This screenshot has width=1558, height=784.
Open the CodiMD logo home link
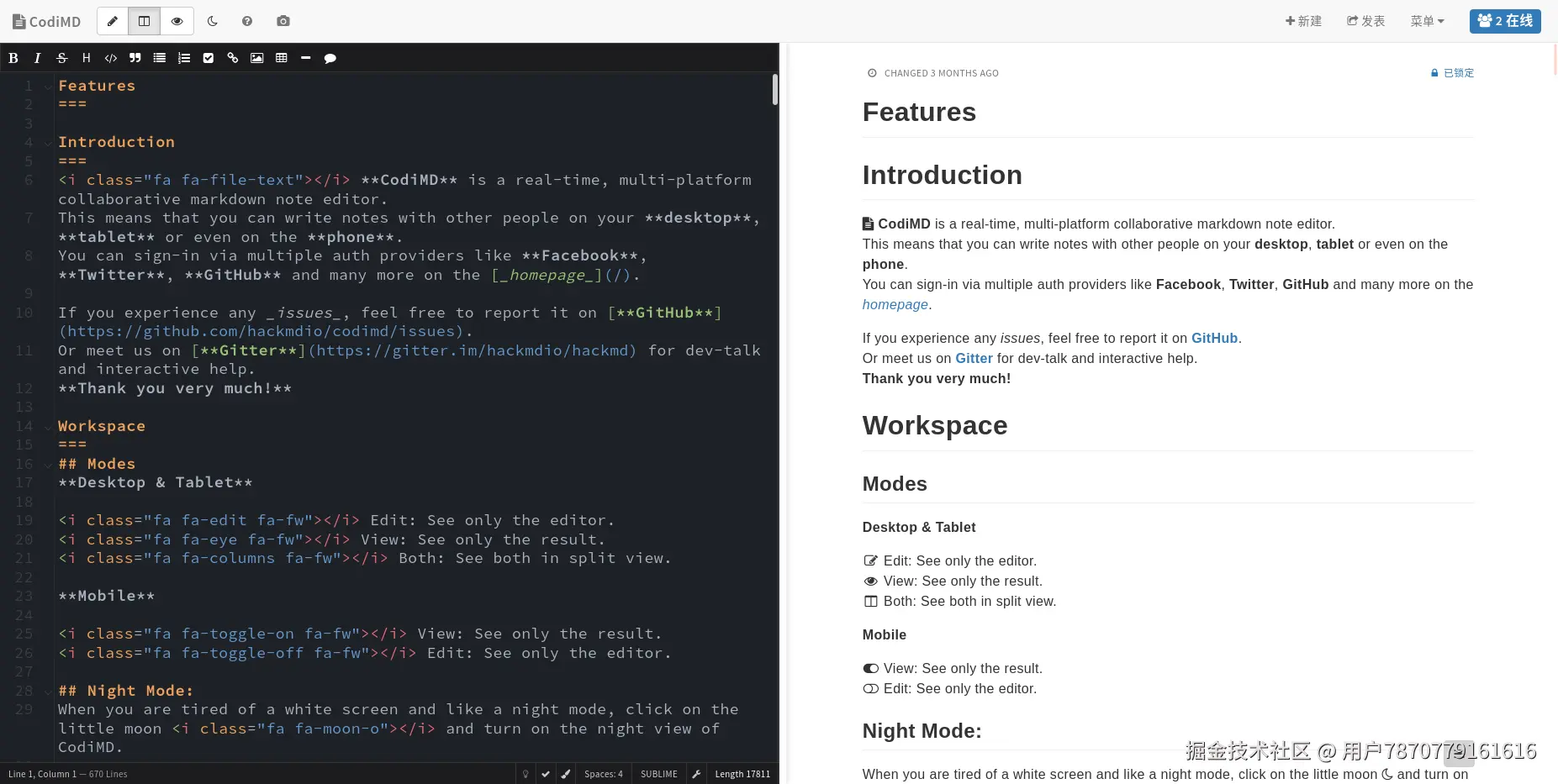[47, 21]
